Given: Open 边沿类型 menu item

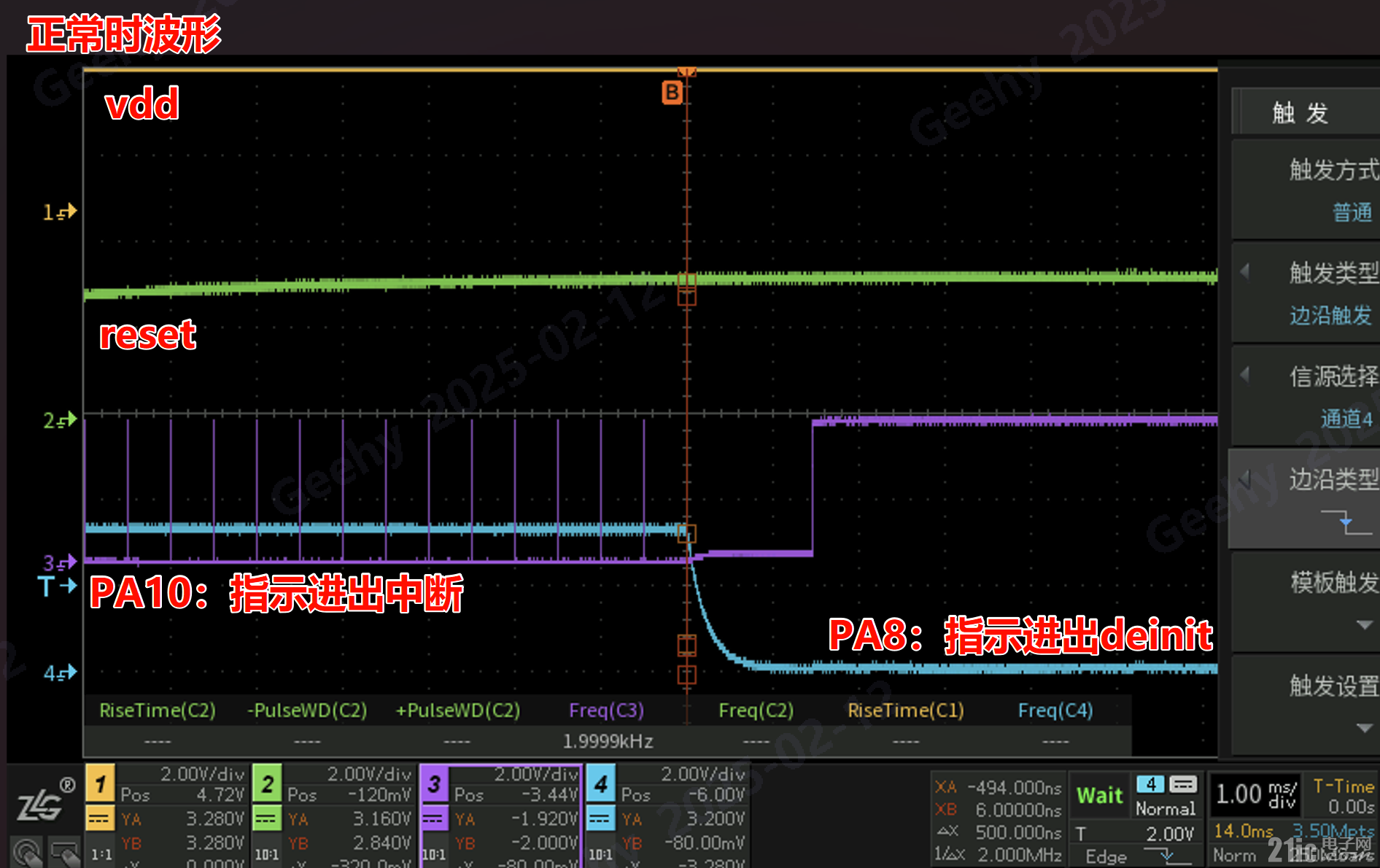Looking at the screenshot, I should [x=1305, y=500].
